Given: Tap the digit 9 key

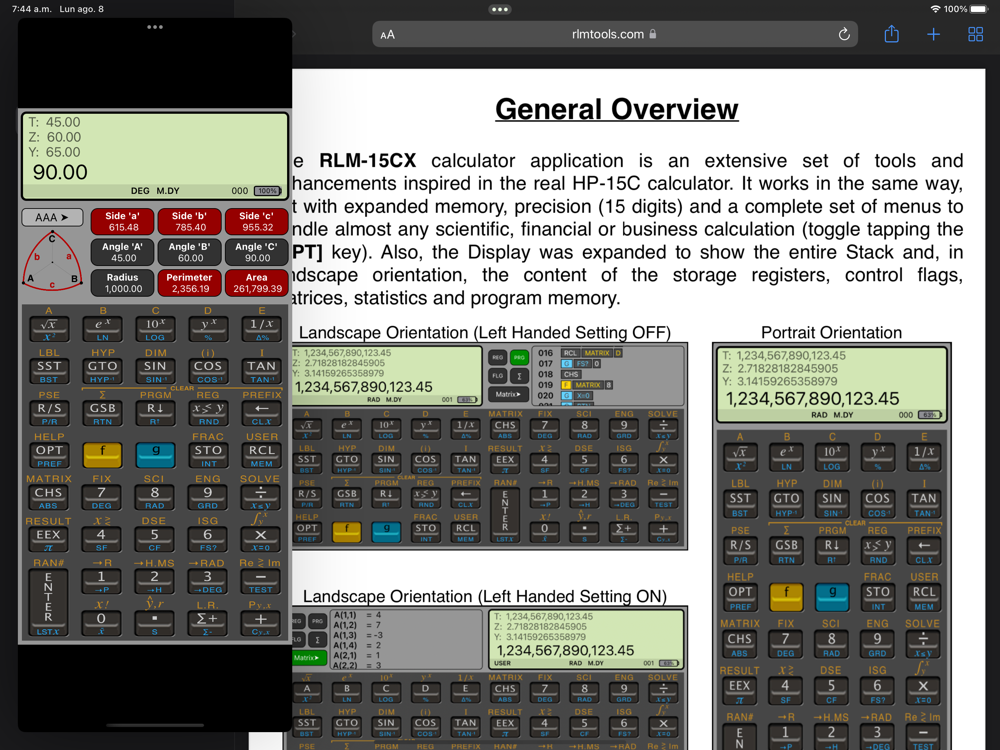Looking at the screenshot, I should 208,497.
